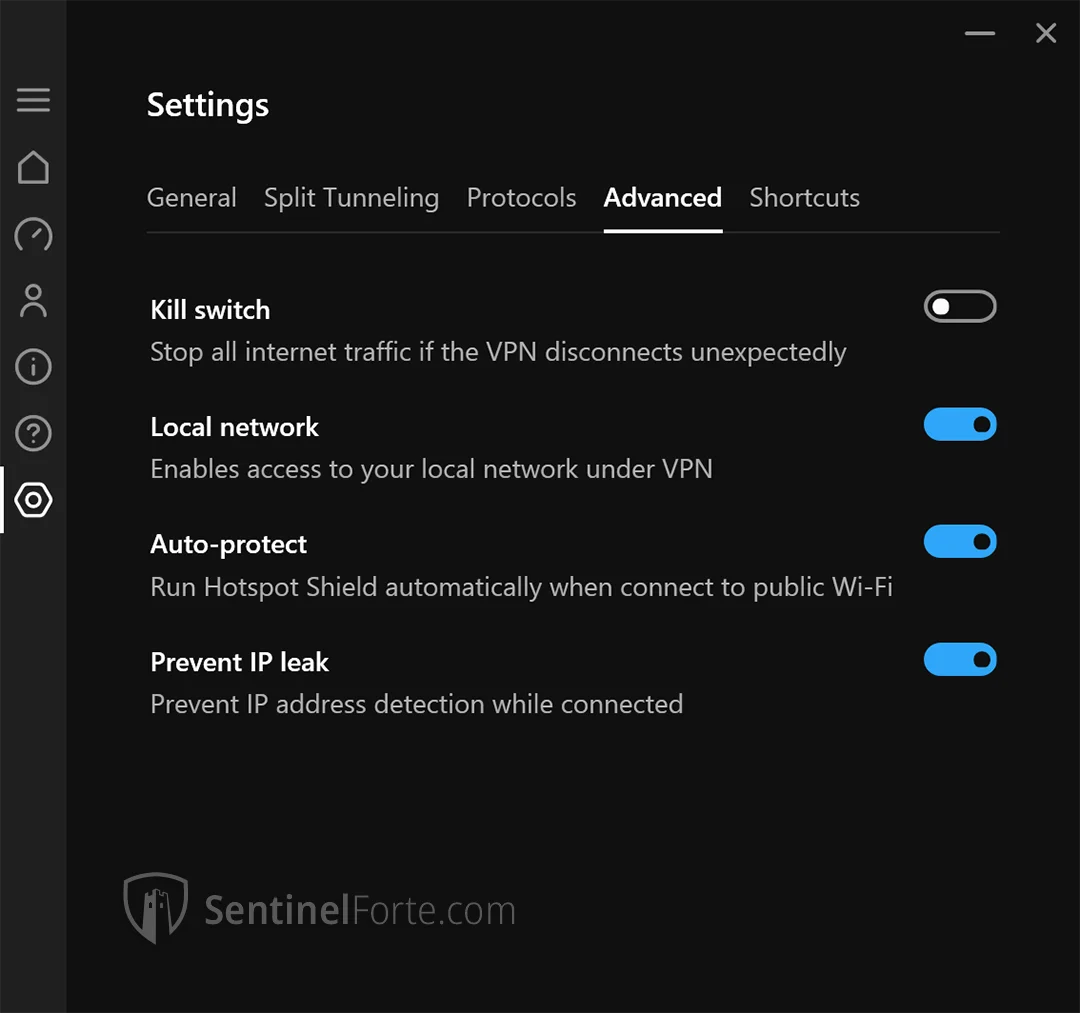
Task: Open the speed test gauge icon
Action: click(33, 234)
